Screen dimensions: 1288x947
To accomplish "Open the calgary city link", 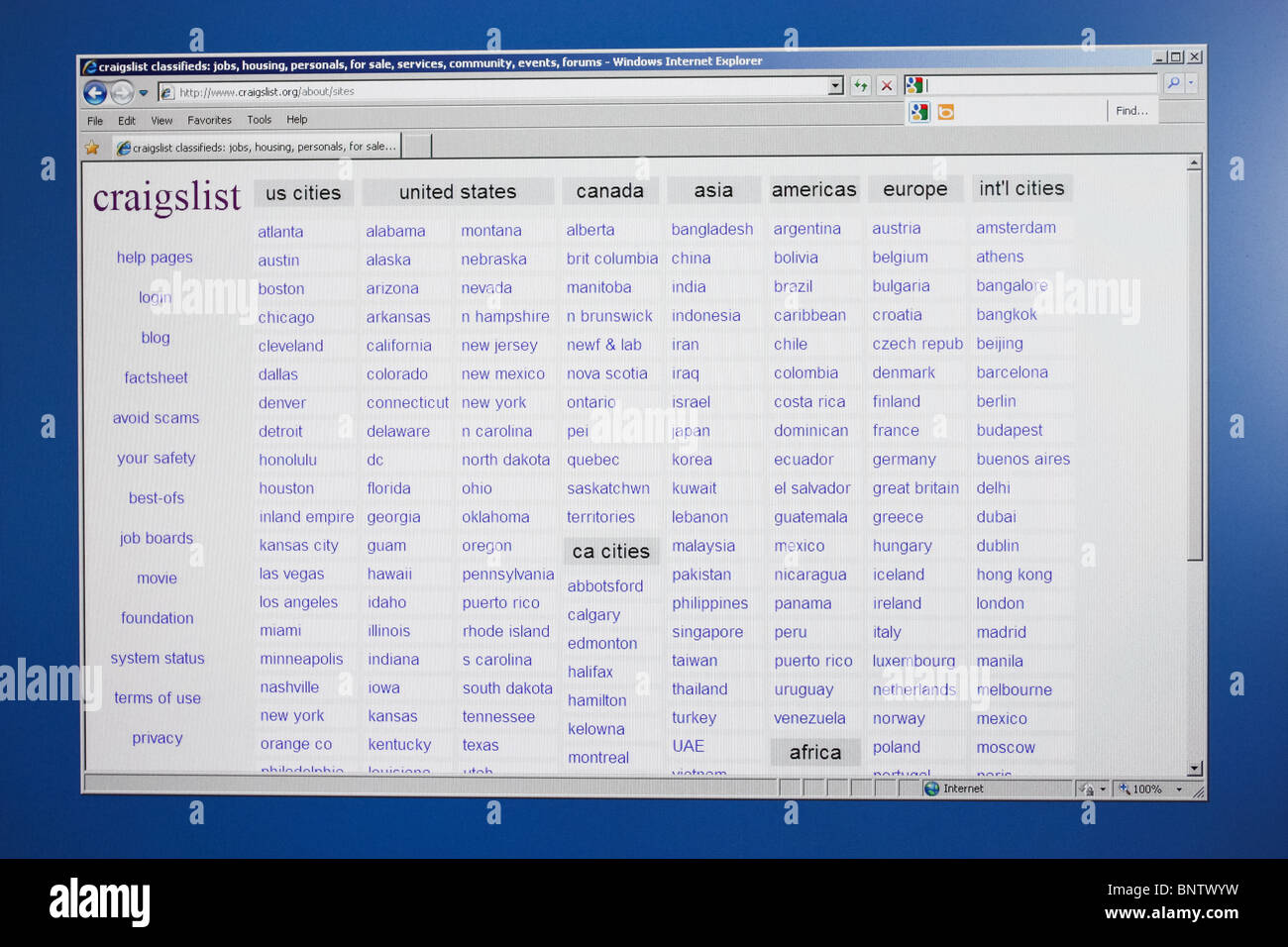I will click(x=594, y=615).
